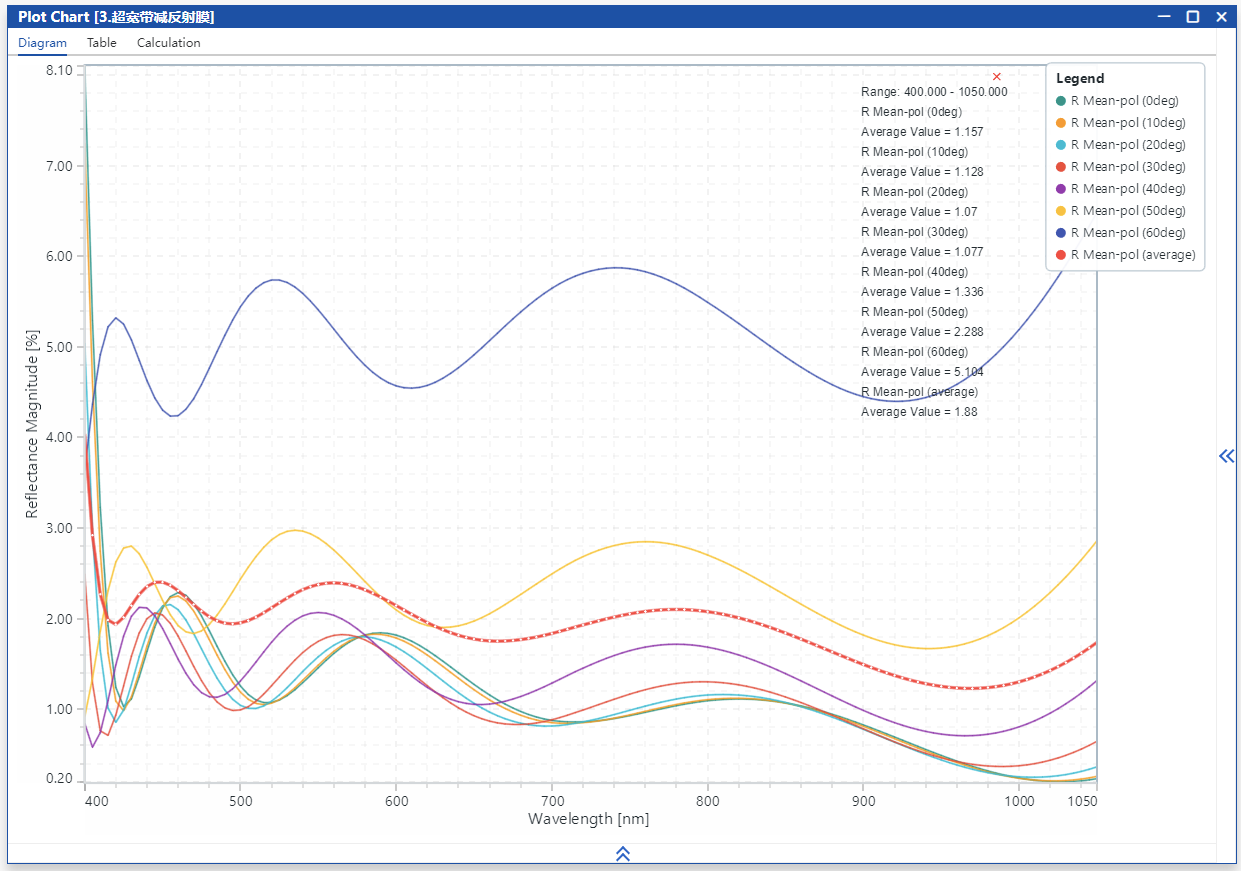The height and width of the screenshot is (871, 1241).
Task: Expand the bottom panel double chevron
Action: tap(622, 853)
